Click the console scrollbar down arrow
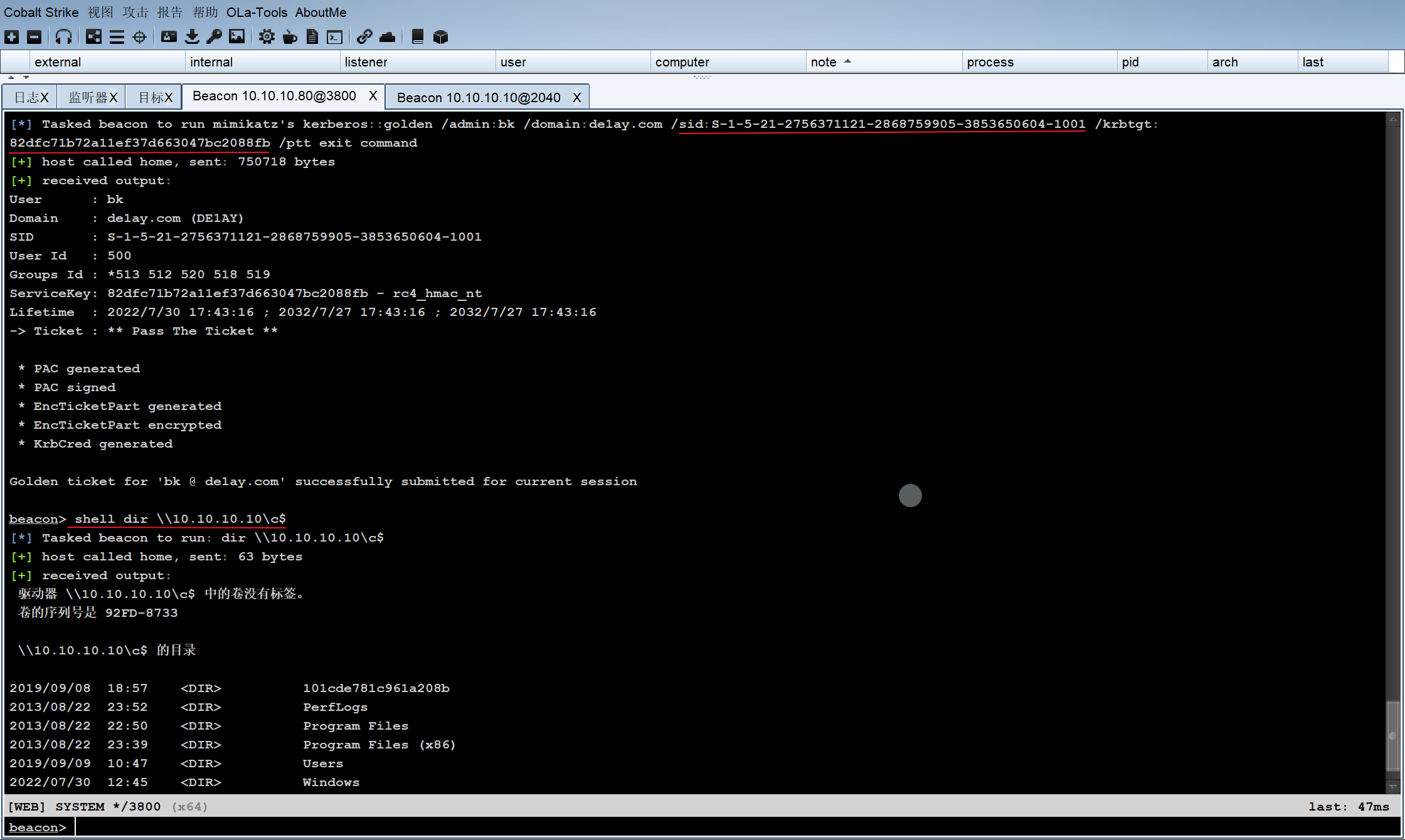This screenshot has width=1405, height=840. coord(1392,787)
